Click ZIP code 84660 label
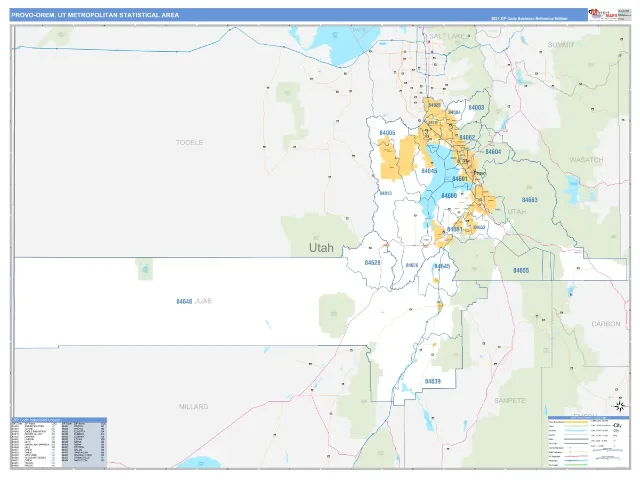The width and height of the screenshot is (640, 480). click(449, 196)
